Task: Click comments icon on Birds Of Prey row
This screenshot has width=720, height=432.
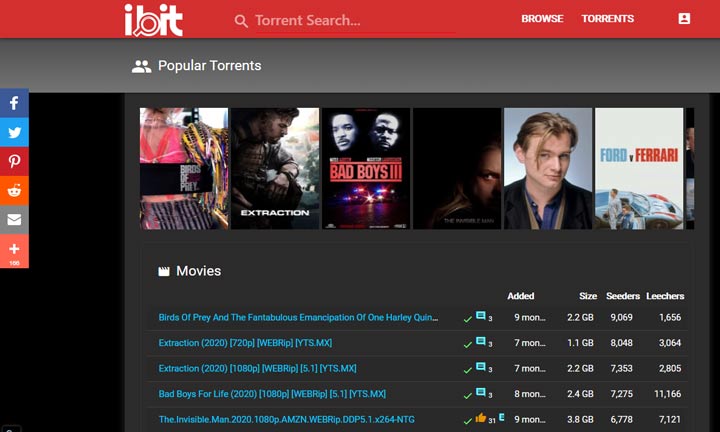Action: pyautogui.click(x=480, y=315)
